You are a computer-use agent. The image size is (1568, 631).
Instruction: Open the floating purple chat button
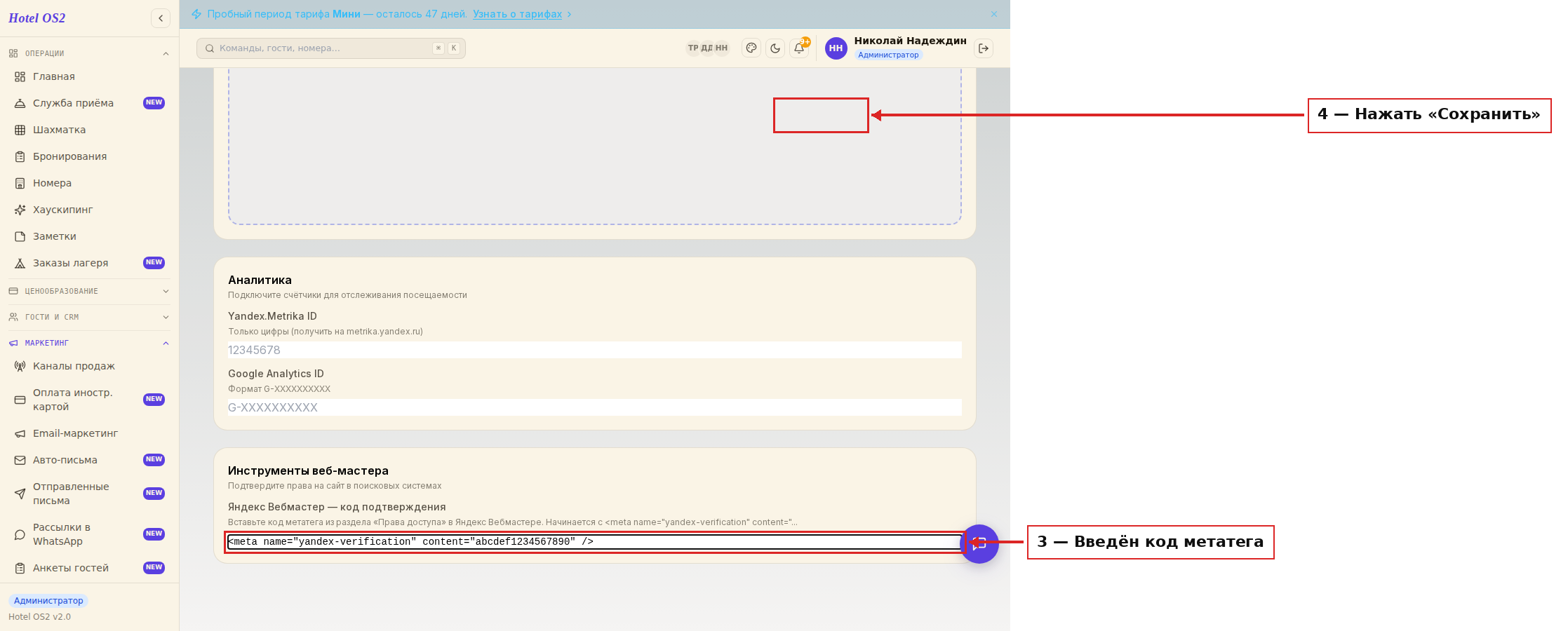click(x=979, y=544)
